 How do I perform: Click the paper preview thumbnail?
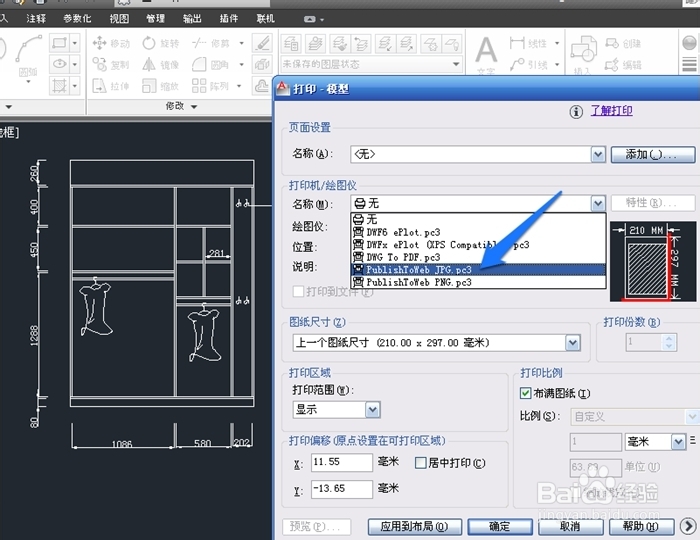(x=653, y=262)
